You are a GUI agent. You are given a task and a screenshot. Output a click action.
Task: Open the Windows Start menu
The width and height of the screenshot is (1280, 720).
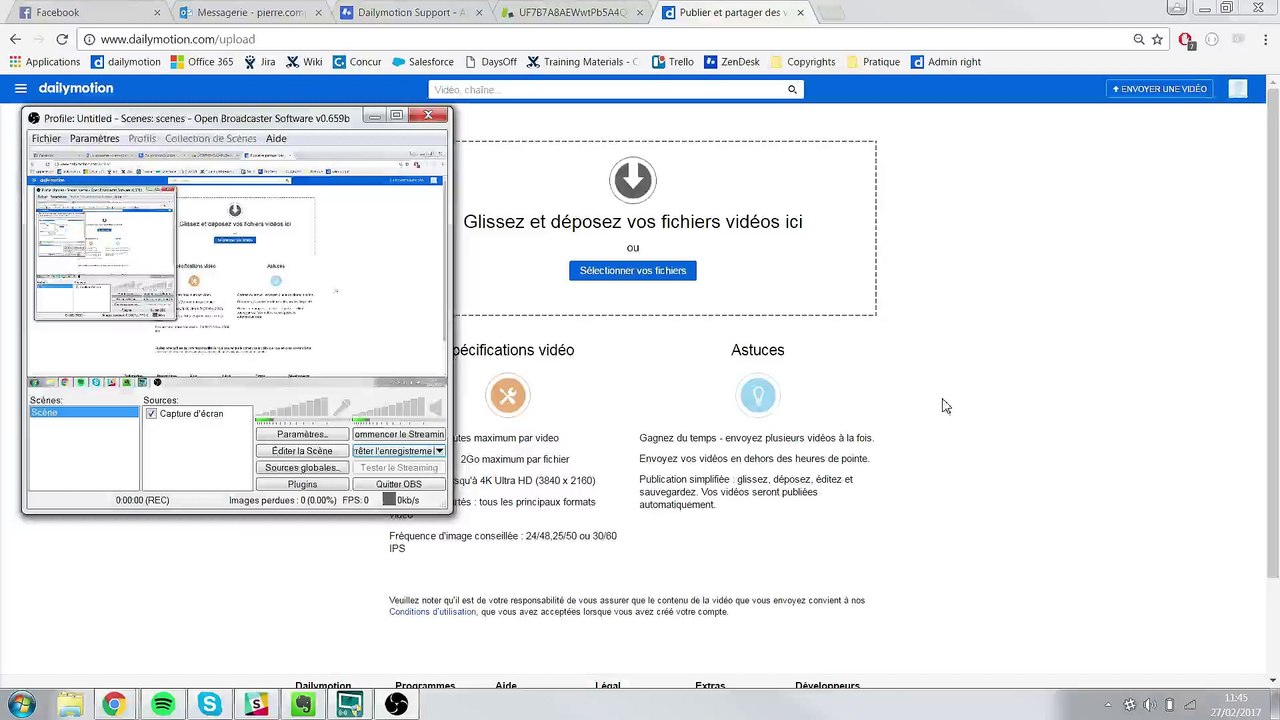[20, 704]
